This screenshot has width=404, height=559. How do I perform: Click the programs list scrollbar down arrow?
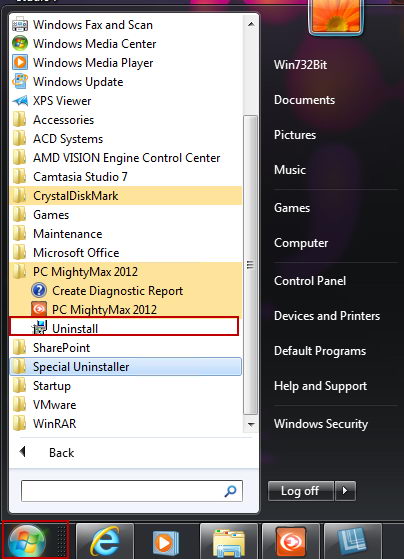(x=251, y=425)
